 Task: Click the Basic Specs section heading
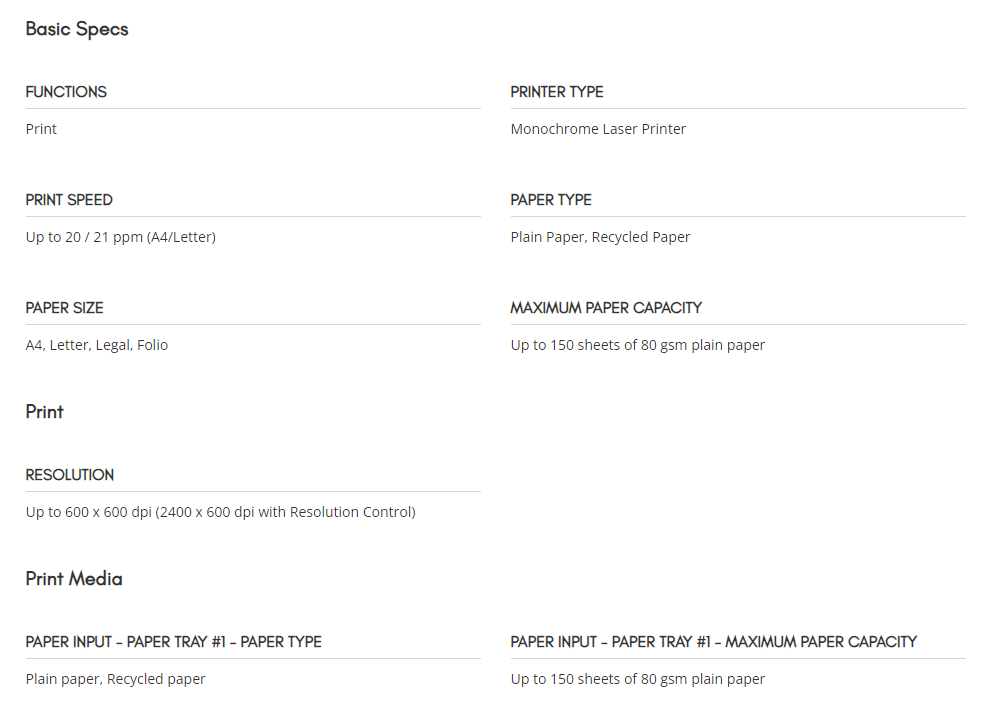77,29
